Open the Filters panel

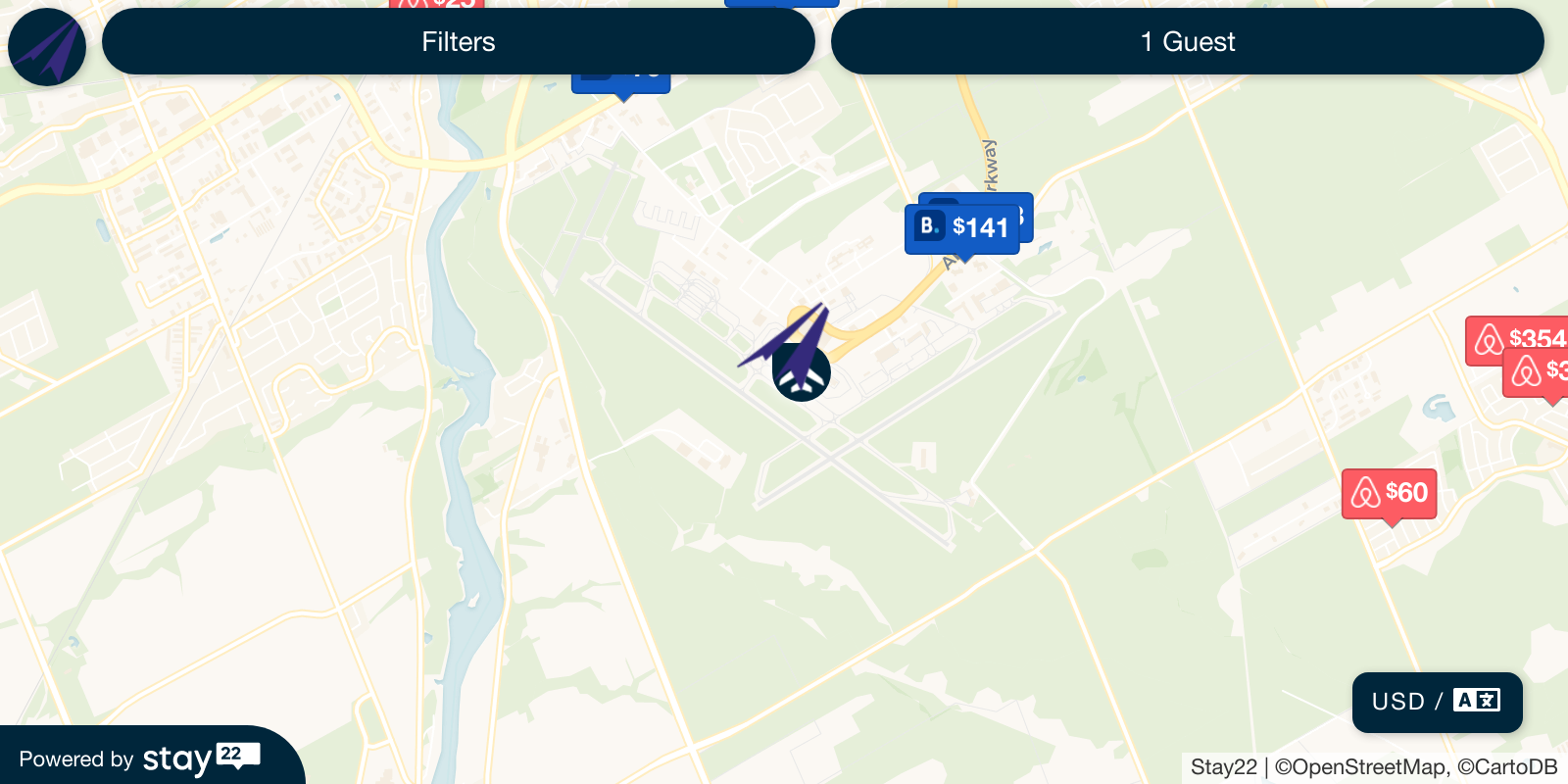(459, 41)
